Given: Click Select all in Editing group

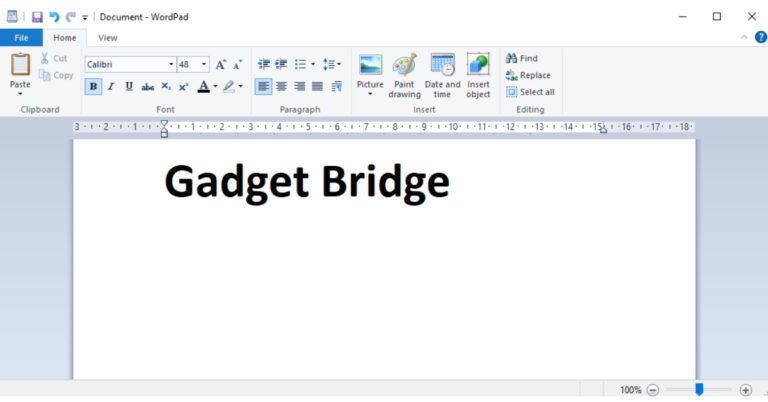Looking at the screenshot, I should (530, 92).
